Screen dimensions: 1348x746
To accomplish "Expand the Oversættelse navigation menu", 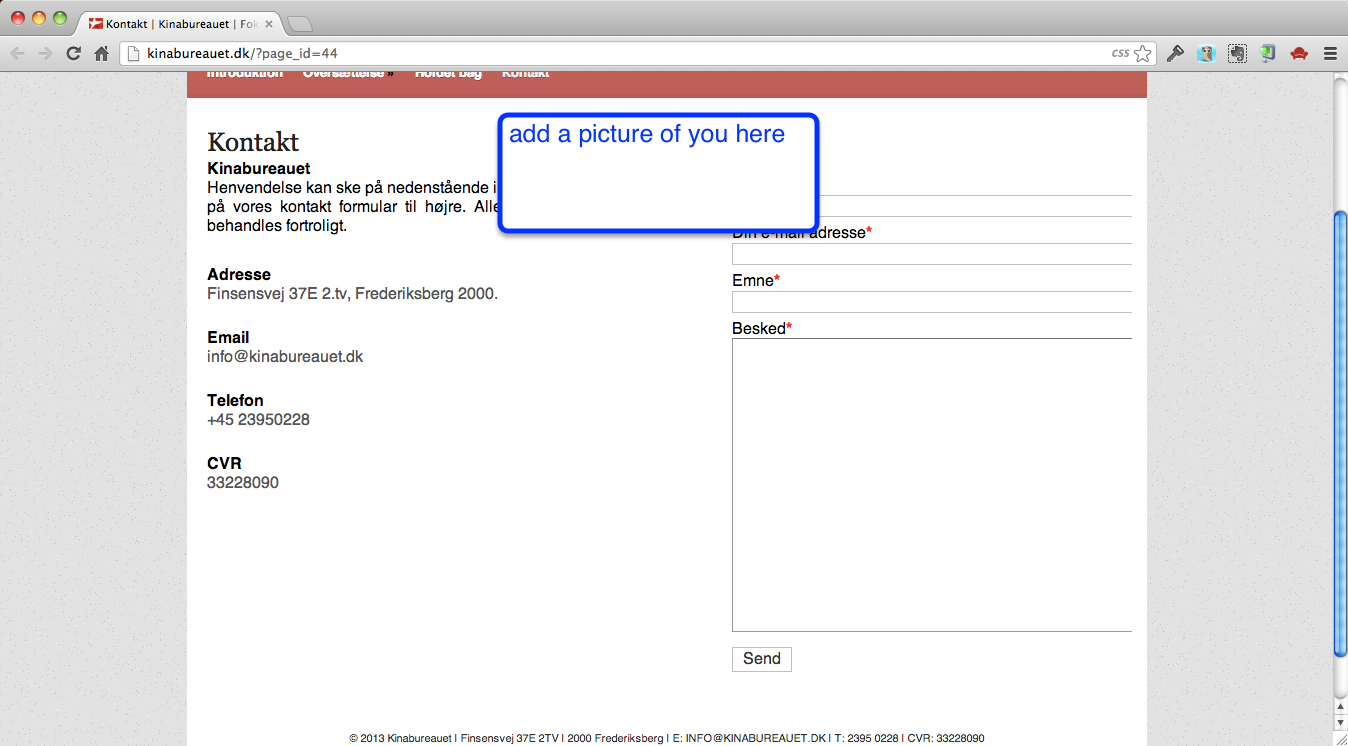I will pos(346,73).
